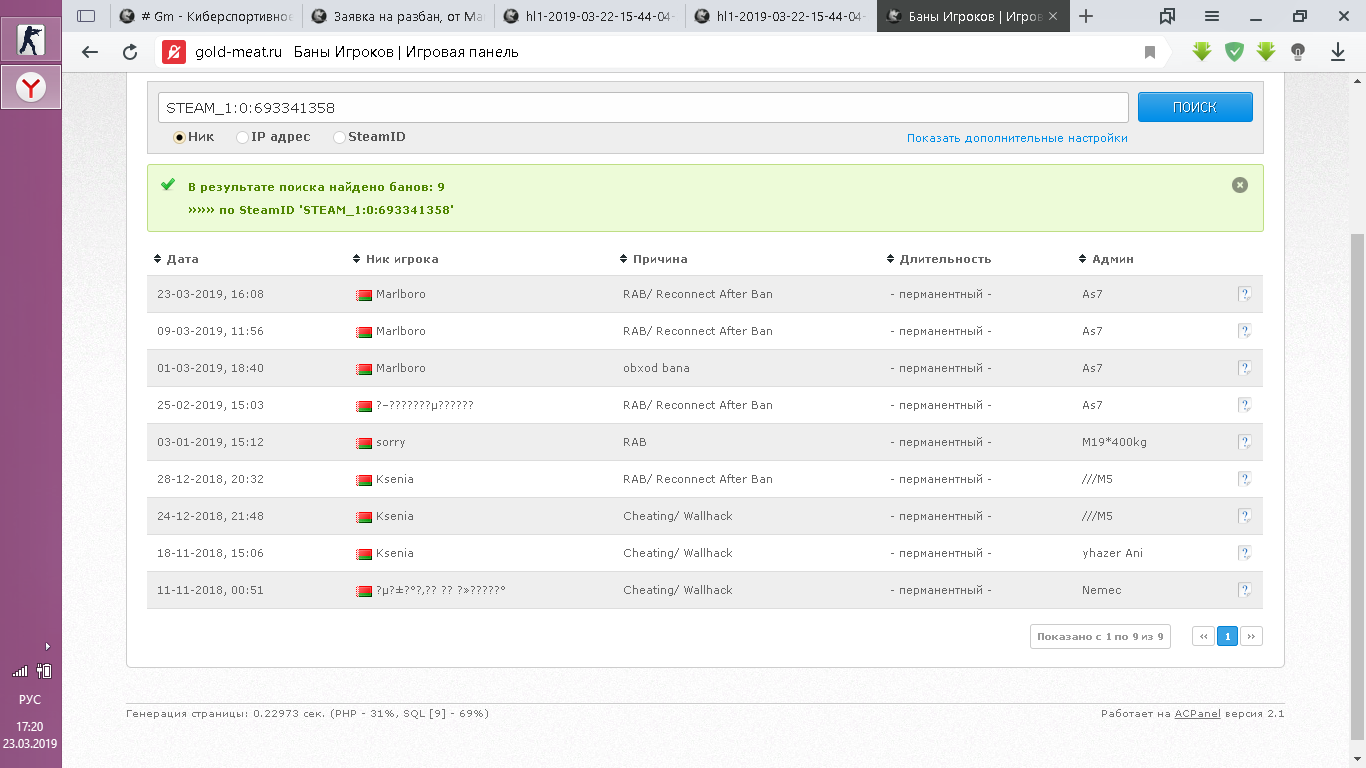1366x768 pixels.
Task: Open ban details for 28-12-2018 row
Action: (x=1245, y=479)
